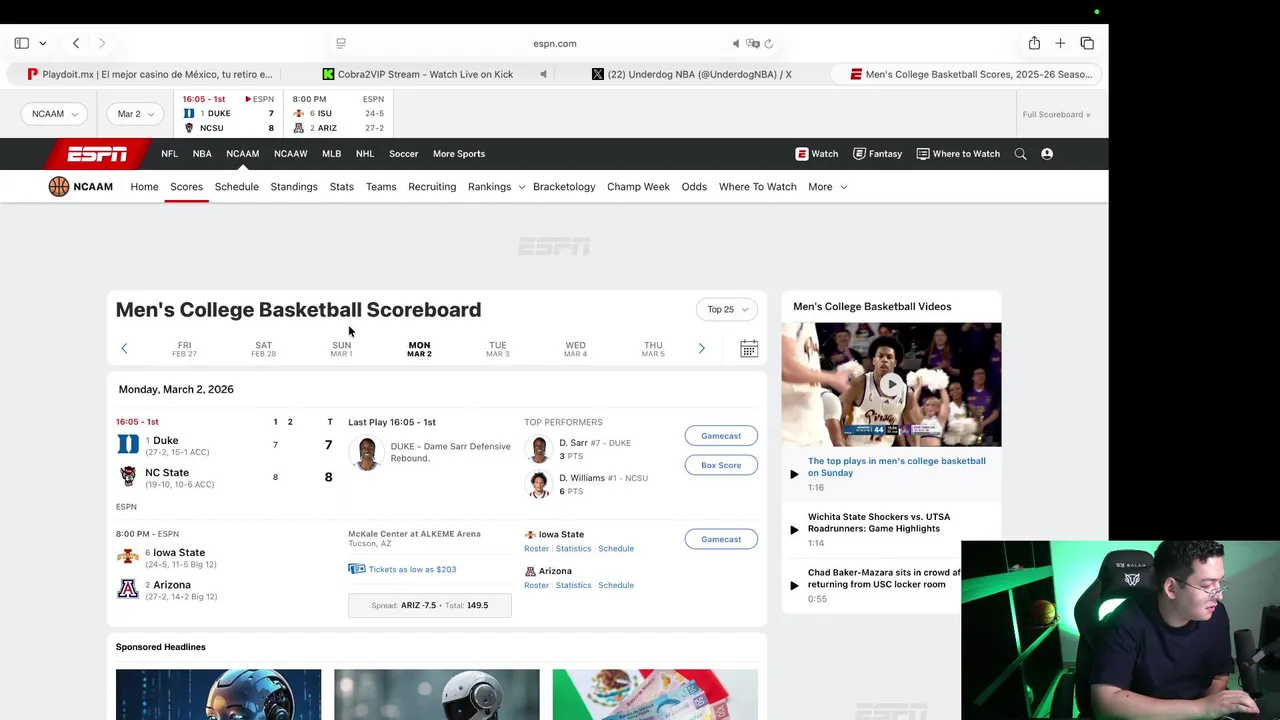Open Mar 2 date dropdown

(136, 114)
